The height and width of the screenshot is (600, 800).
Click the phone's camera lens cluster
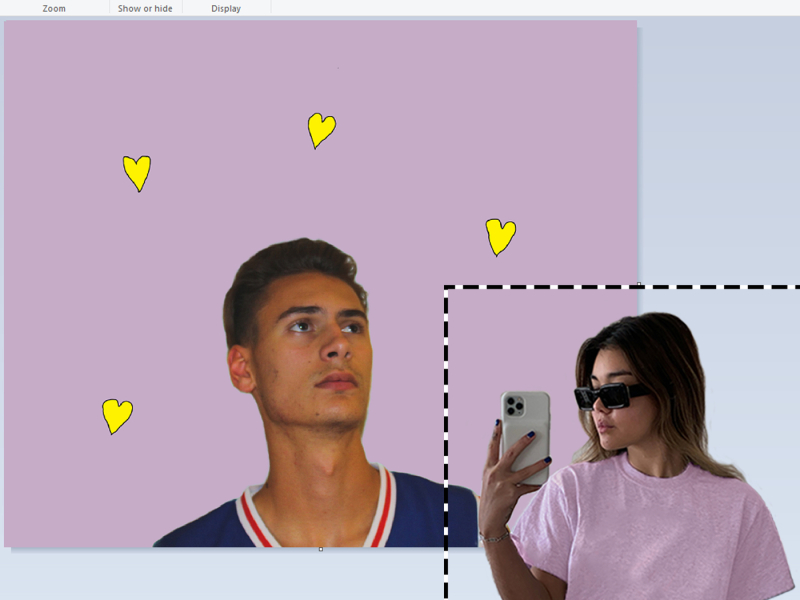click(514, 405)
